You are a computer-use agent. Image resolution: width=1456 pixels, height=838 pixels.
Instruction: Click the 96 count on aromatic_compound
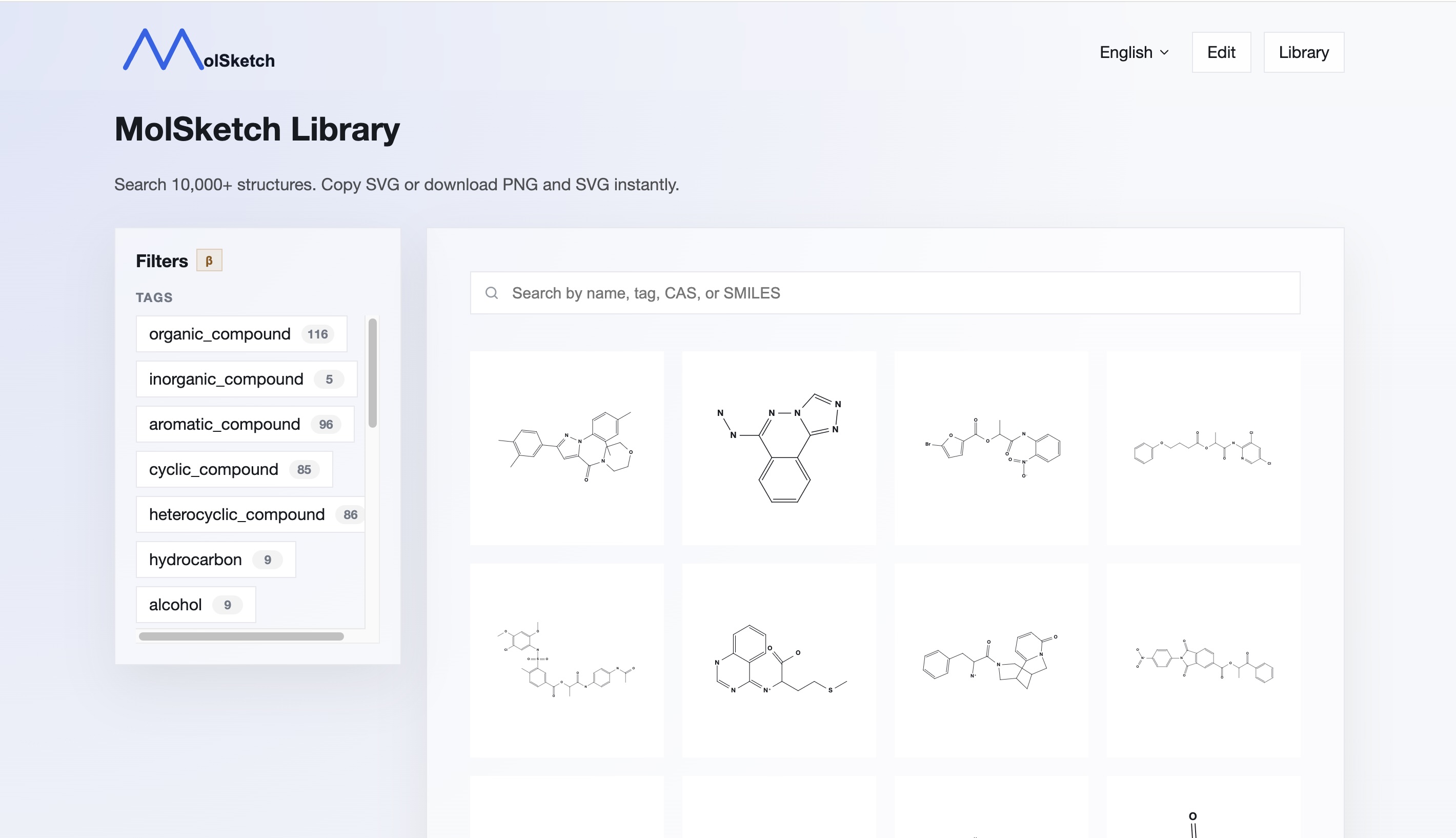coord(326,424)
